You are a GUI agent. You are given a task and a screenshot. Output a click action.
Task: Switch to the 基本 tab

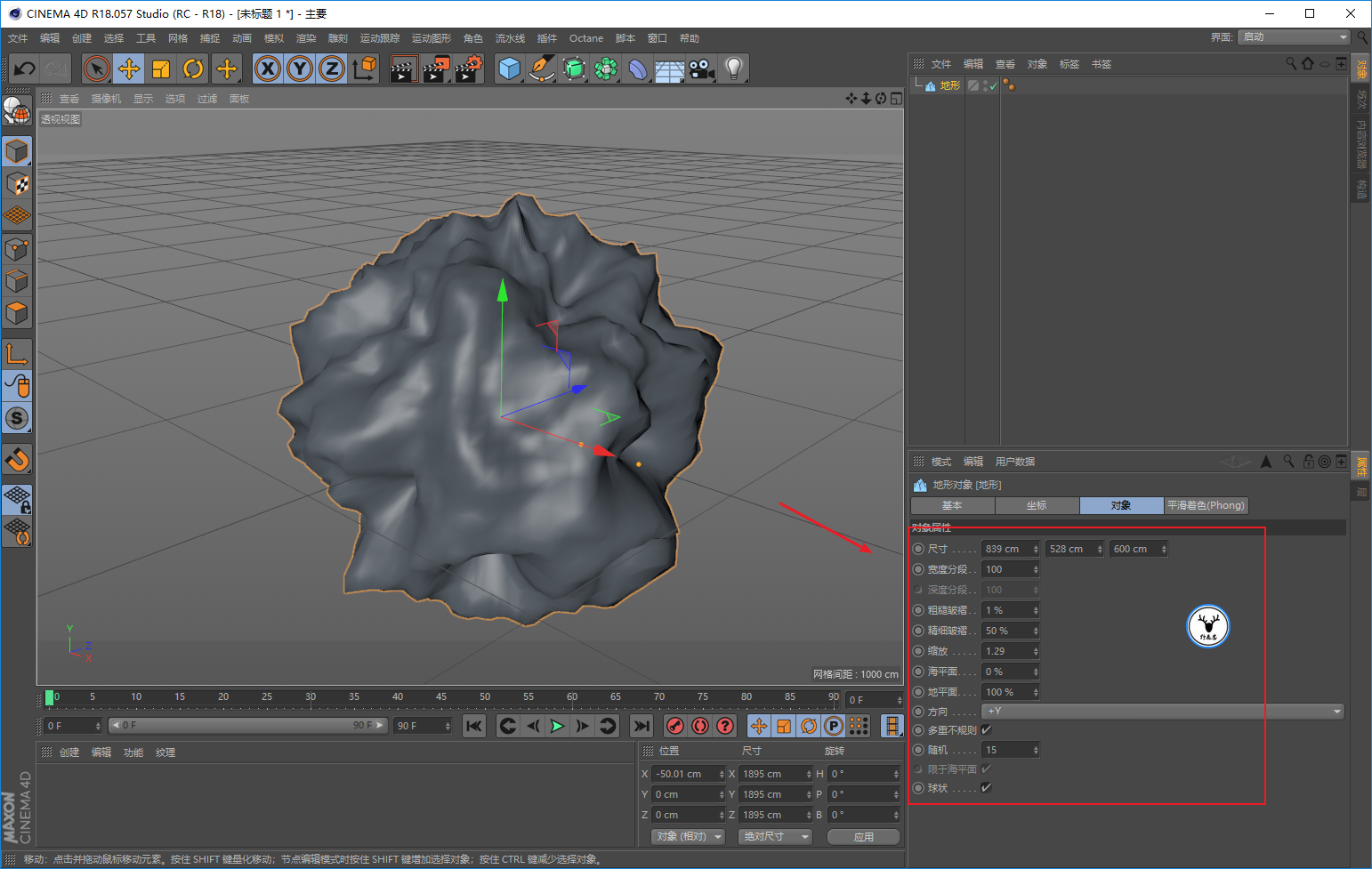pyautogui.click(x=952, y=505)
